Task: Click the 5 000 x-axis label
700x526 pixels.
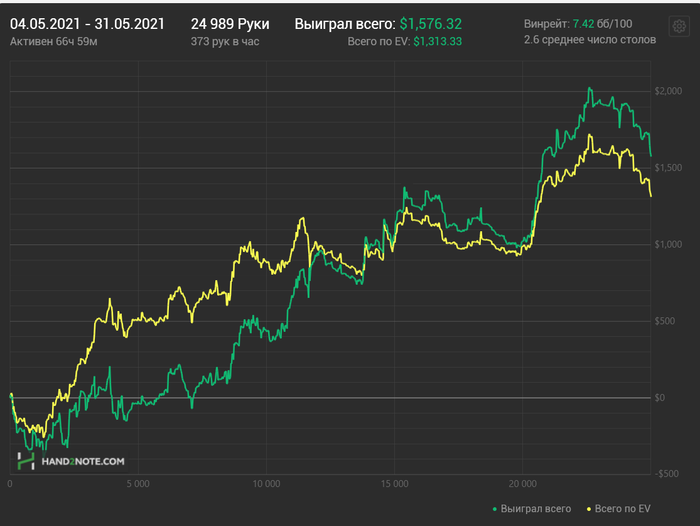Action: point(138,484)
